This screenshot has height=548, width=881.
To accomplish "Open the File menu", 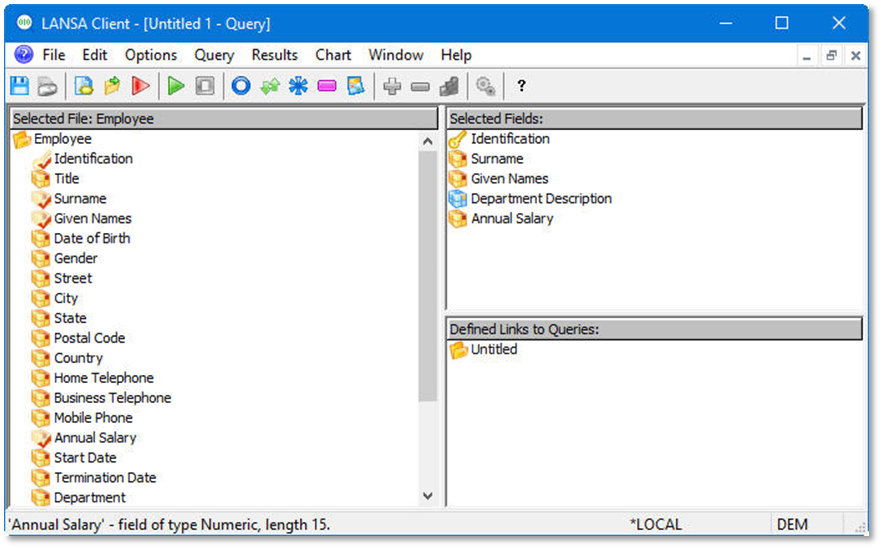I will [54, 55].
